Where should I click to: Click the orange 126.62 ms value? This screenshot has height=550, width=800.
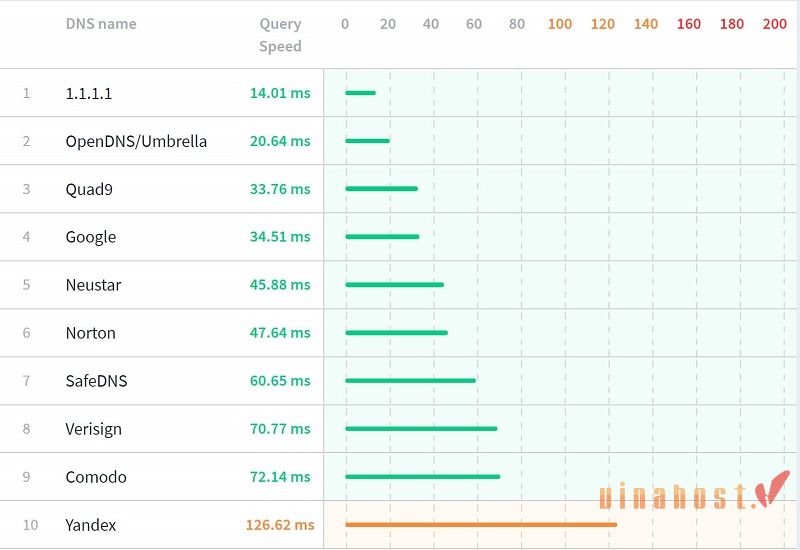coord(280,524)
